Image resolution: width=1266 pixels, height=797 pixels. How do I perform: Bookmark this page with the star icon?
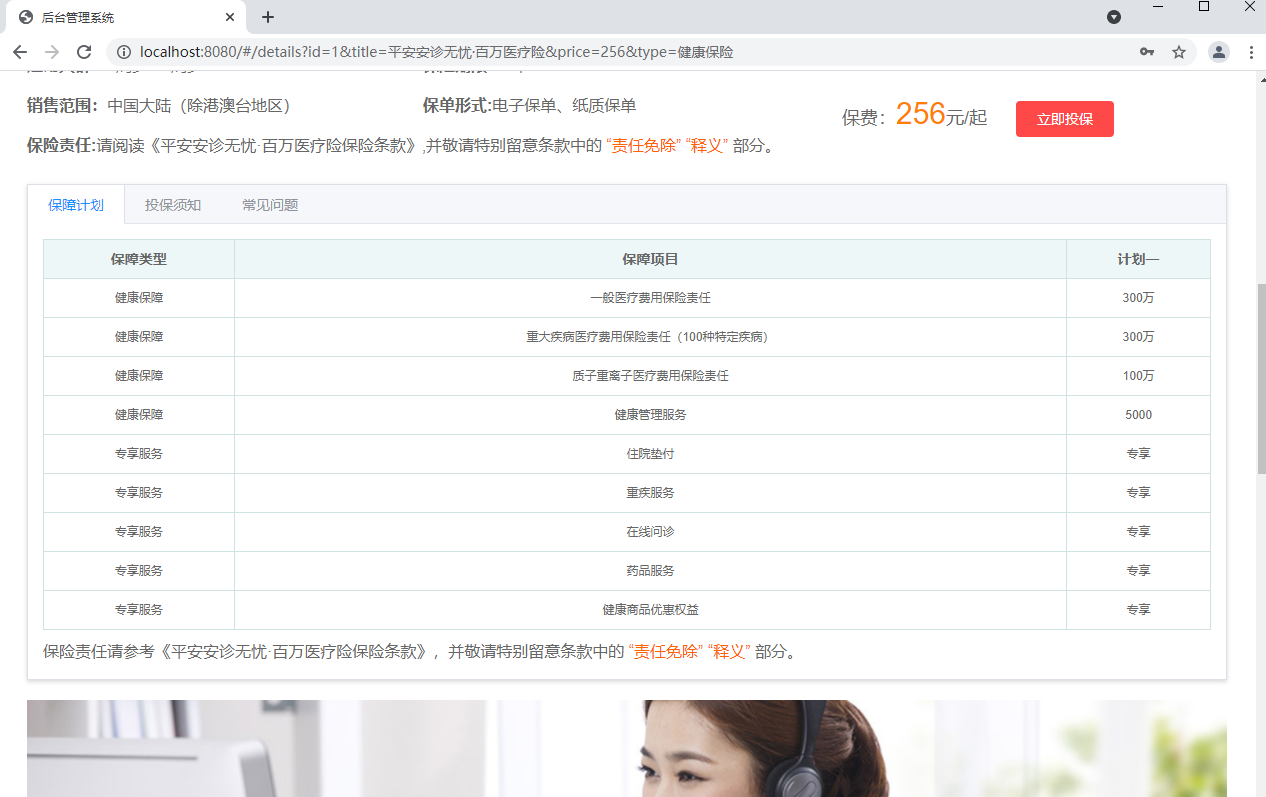point(1179,52)
